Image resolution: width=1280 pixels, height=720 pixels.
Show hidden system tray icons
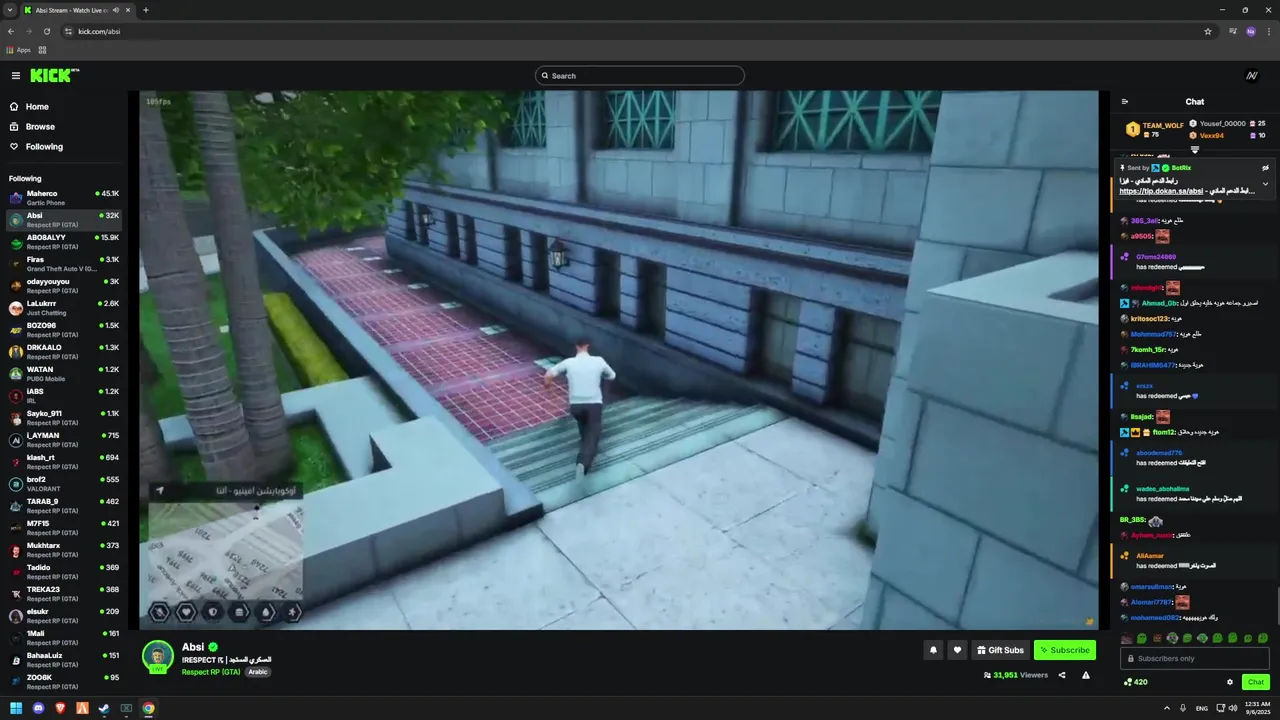[1166, 708]
